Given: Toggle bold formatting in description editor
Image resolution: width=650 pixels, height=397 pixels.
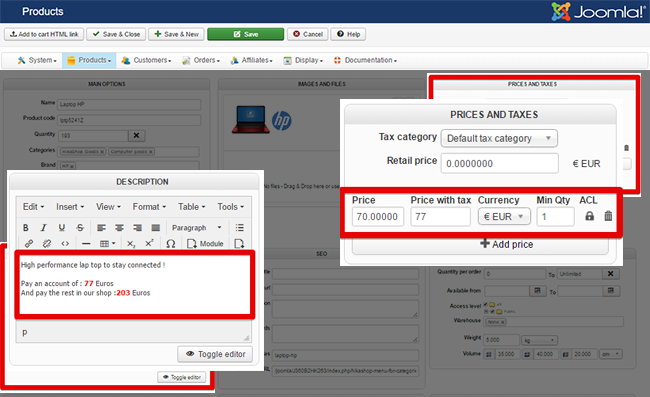Looking at the screenshot, I should tap(26, 228).
